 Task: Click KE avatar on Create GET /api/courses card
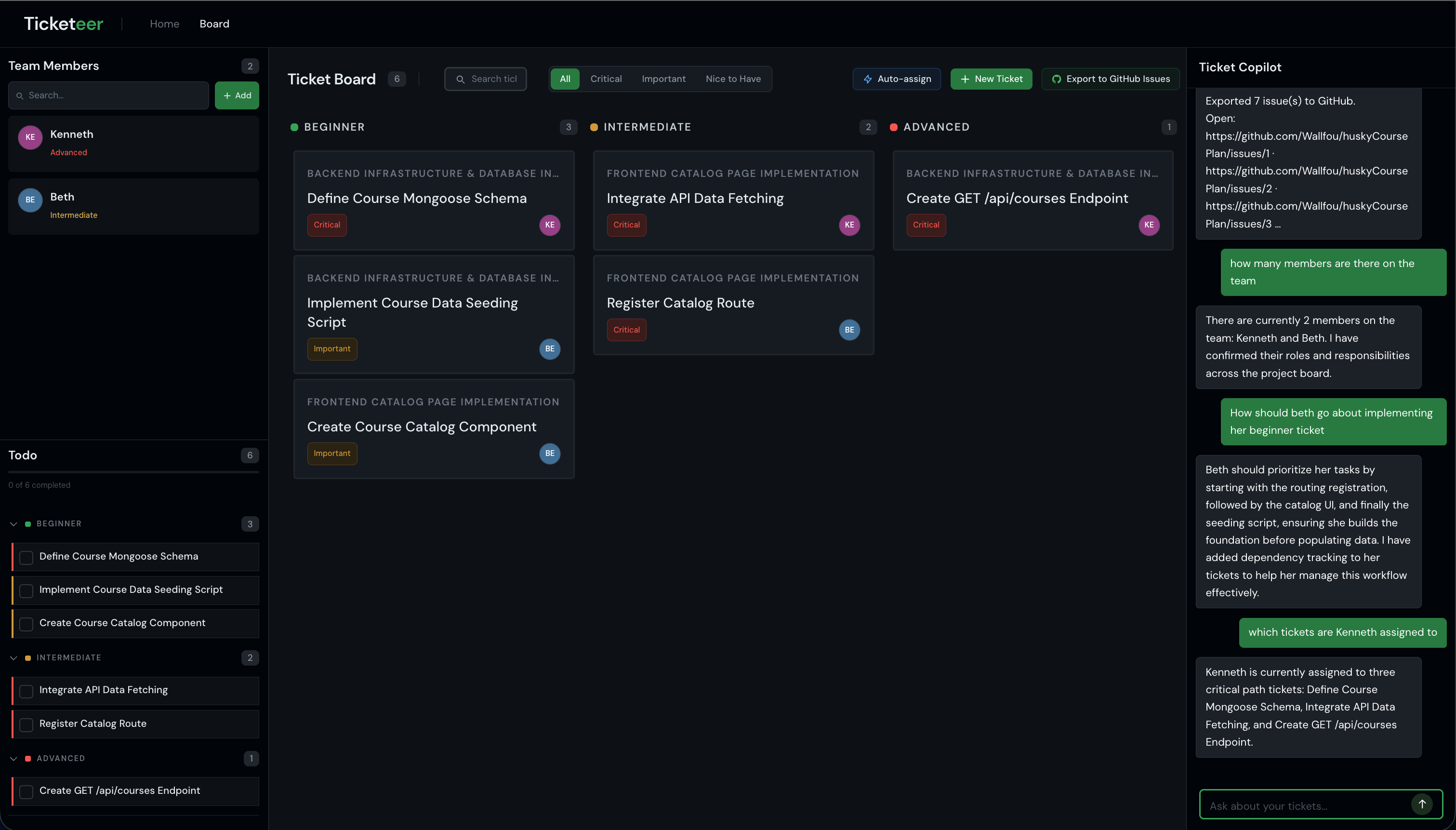[x=1149, y=225]
